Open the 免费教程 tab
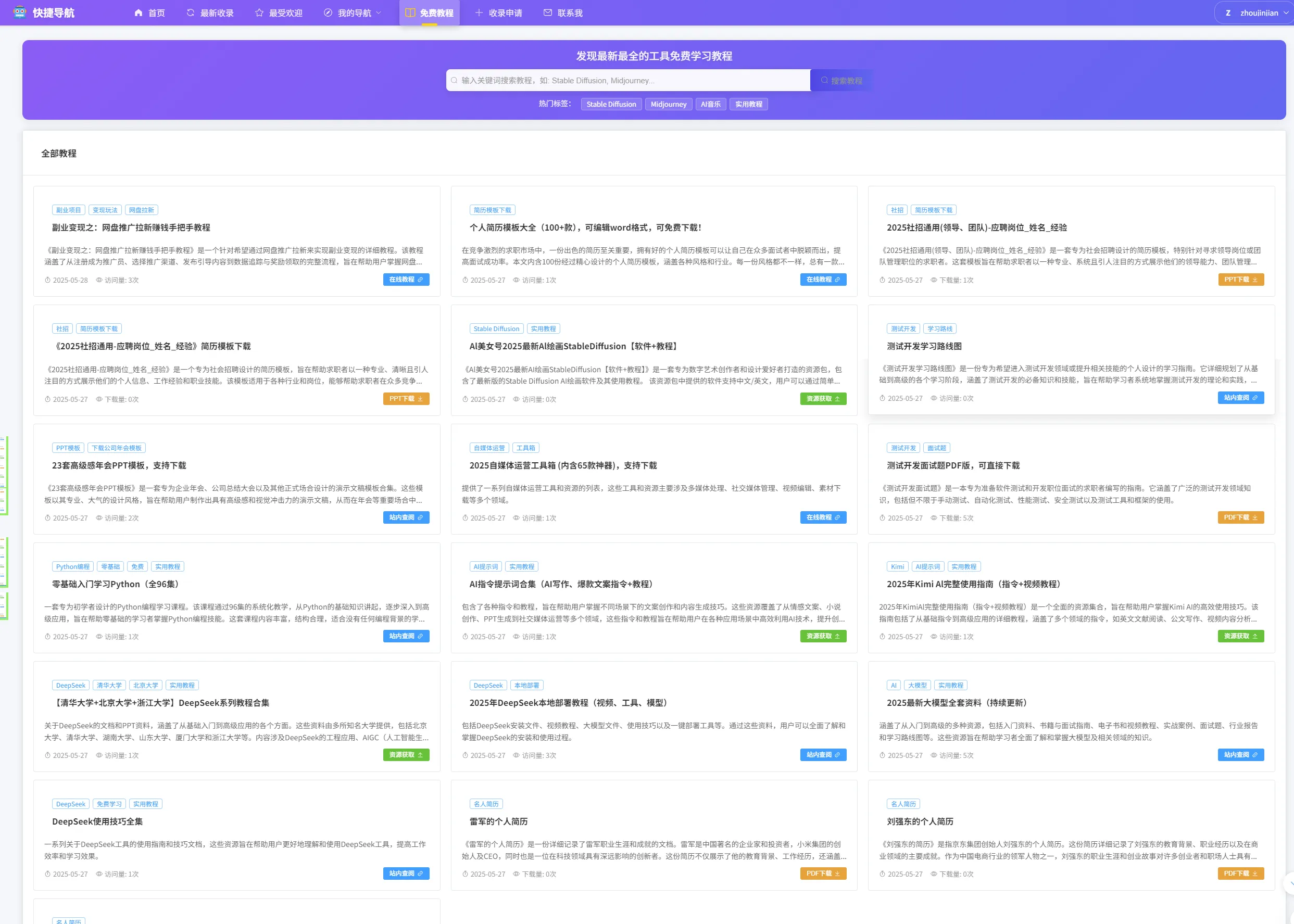Viewport: 1294px width, 924px height. click(x=430, y=12)
